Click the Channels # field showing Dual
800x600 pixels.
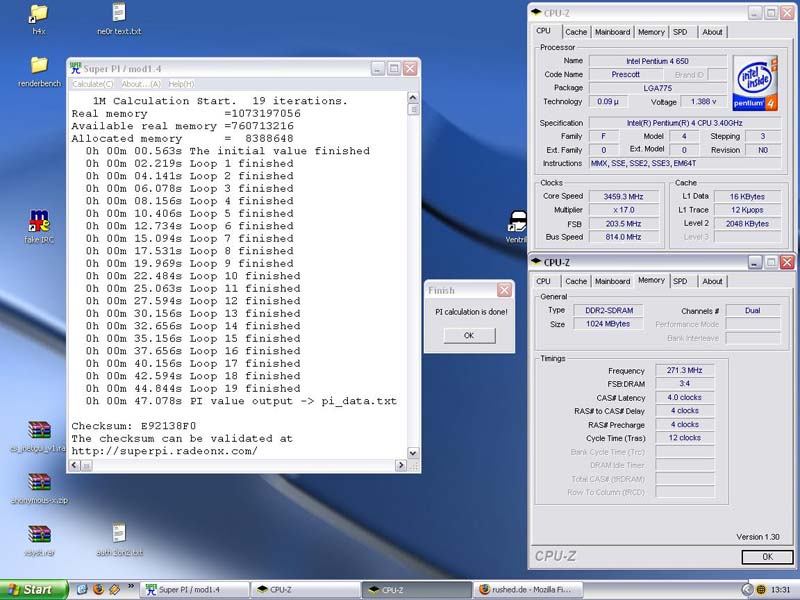(753, 310)
